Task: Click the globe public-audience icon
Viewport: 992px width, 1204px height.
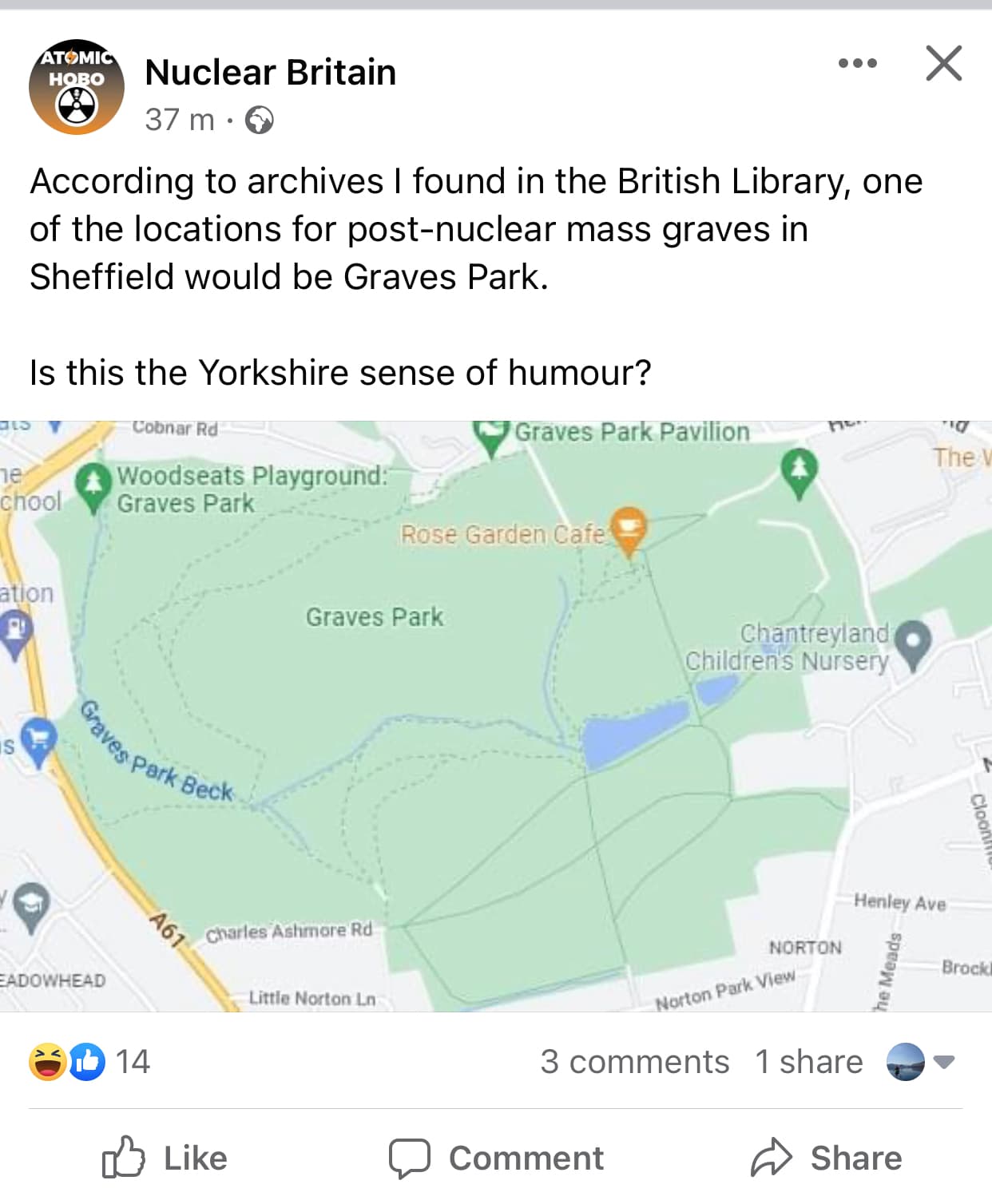Action: 259,121
